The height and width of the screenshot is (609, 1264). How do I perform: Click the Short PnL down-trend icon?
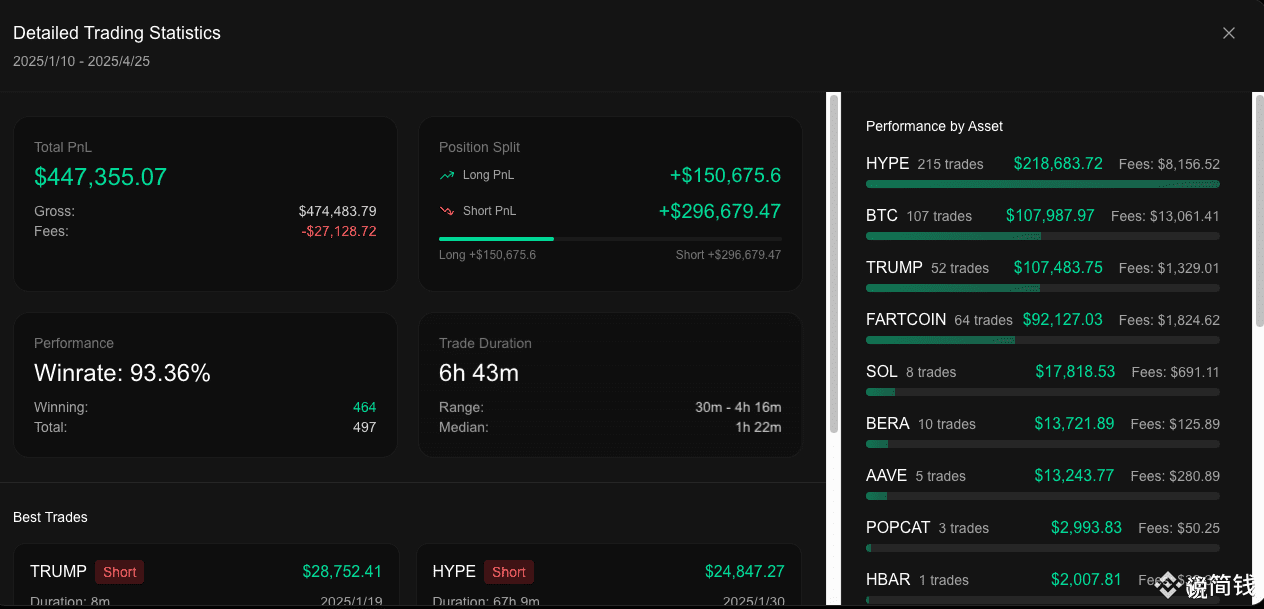click(447, 211)
